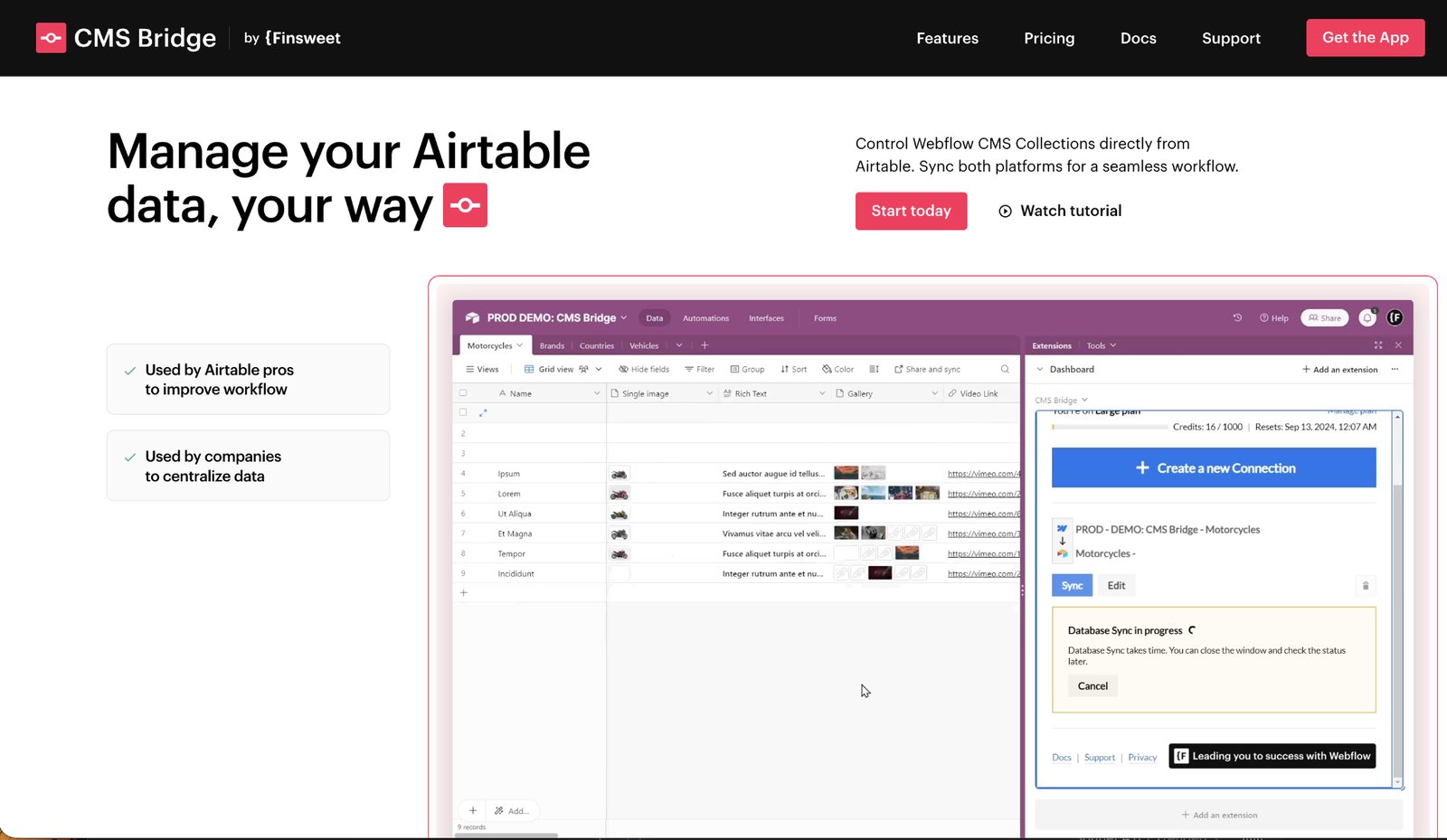1447x840 pixels.
Task: Click the CMS Bridge logo icon in header
Action: point(51,38)
